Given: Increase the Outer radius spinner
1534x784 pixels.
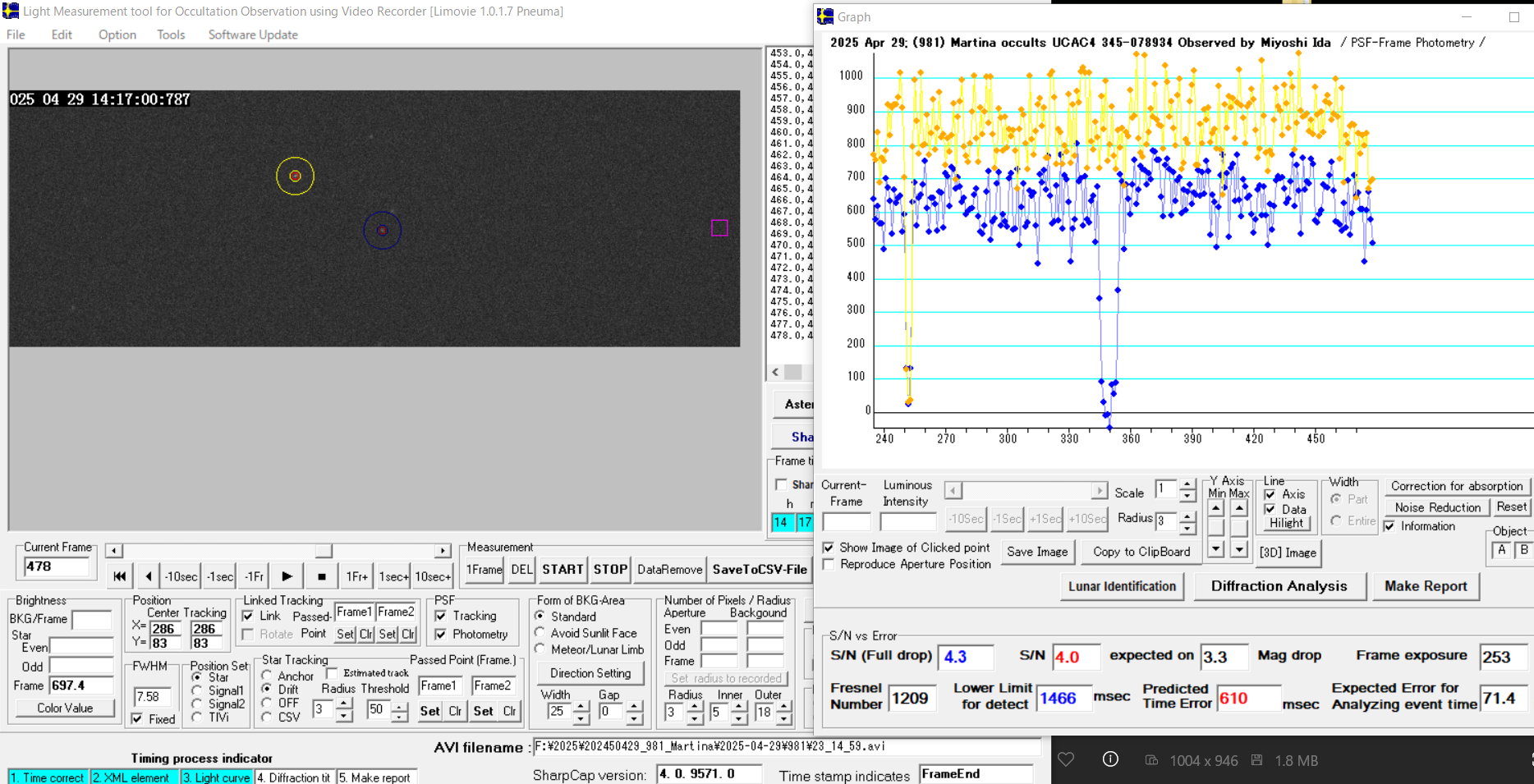Looking at the screenshot, I should pos(784,707).
